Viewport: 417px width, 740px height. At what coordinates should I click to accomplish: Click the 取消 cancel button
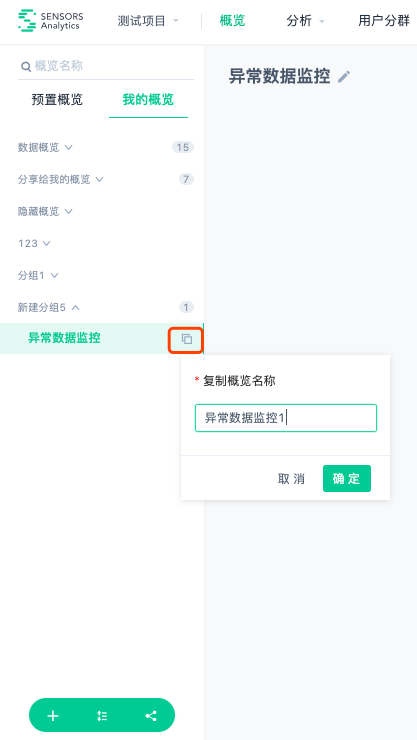click(292, 479)
